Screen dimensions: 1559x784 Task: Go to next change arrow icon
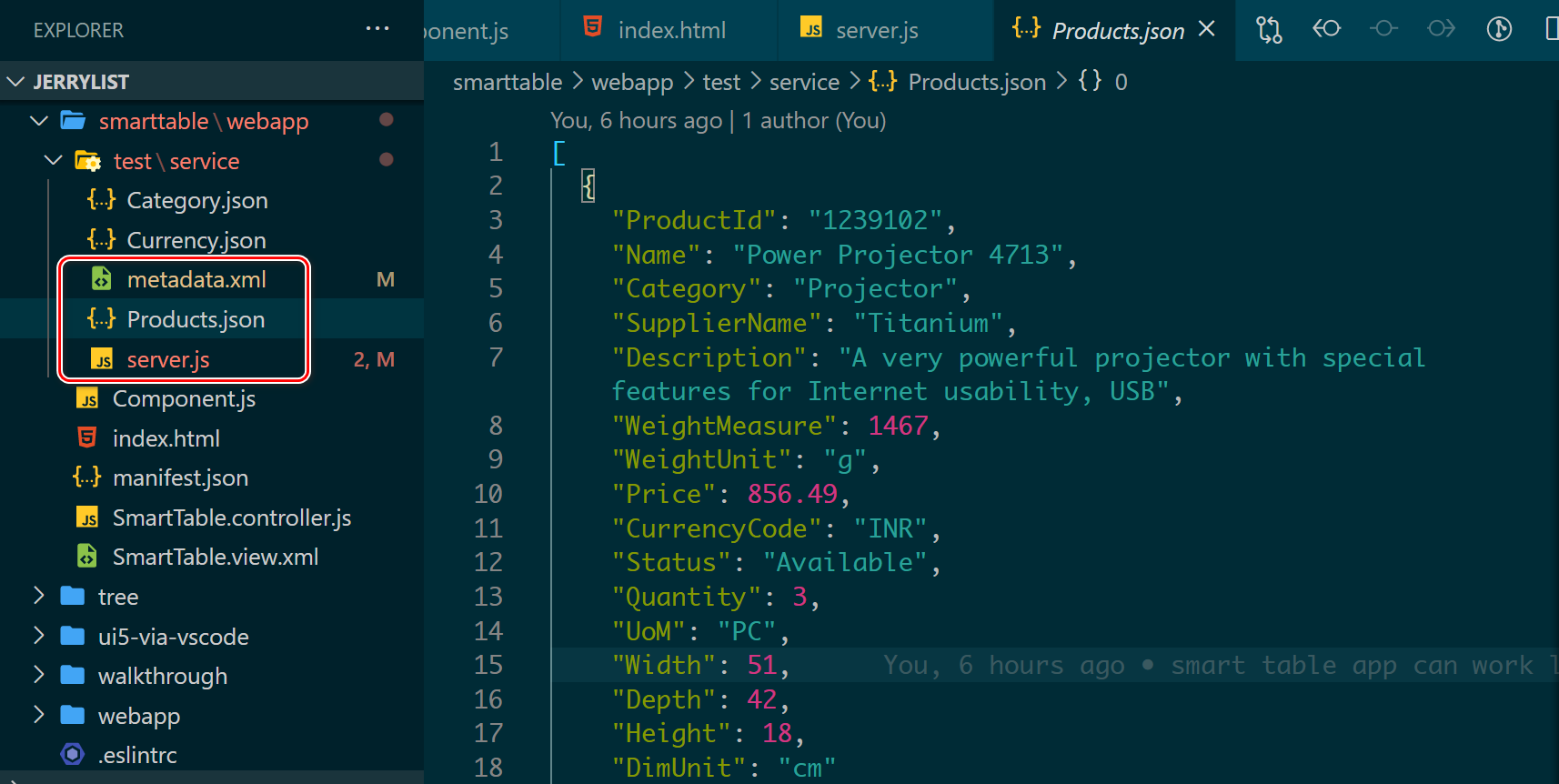(x=1441, y=28)
